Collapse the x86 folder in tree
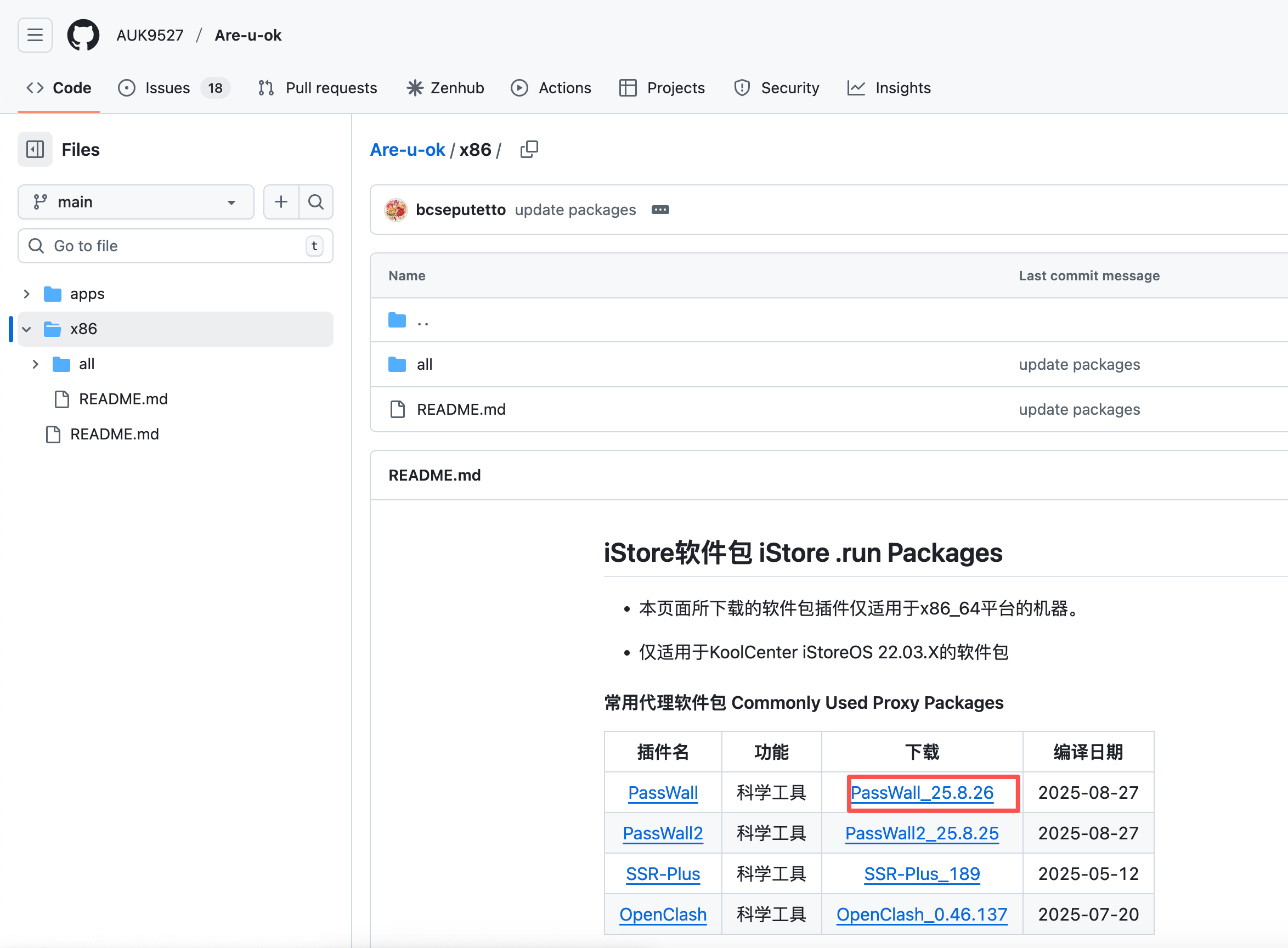The image size is (1288, 948). (x=26, y=329)
